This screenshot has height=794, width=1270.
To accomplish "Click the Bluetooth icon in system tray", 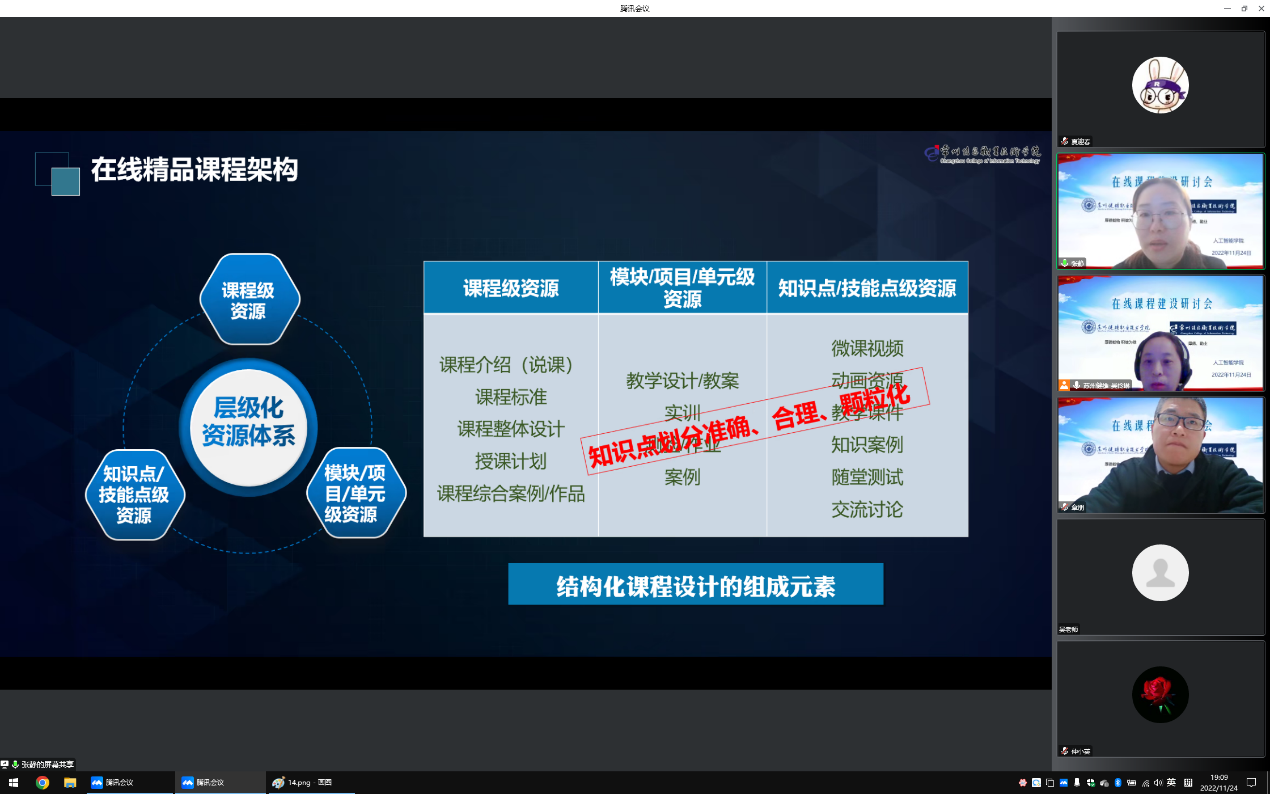I will click(x=1118, y=782).
